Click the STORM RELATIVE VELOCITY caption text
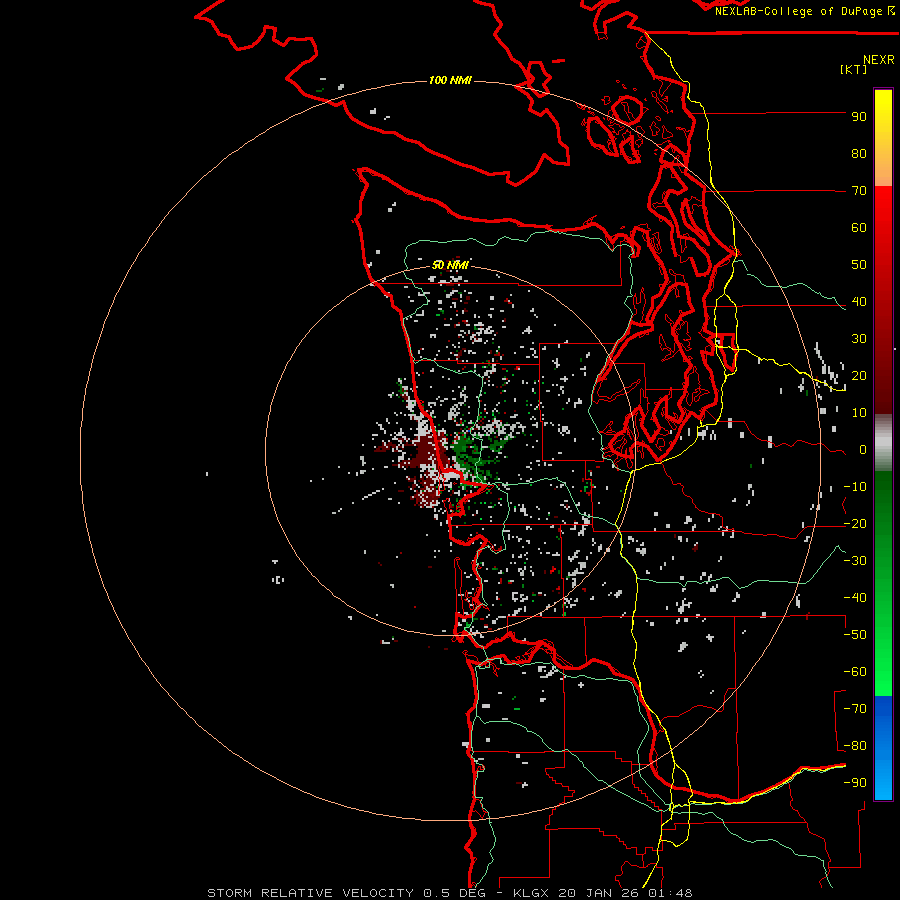Screen dimensions: 900x900 coord(311,893)
